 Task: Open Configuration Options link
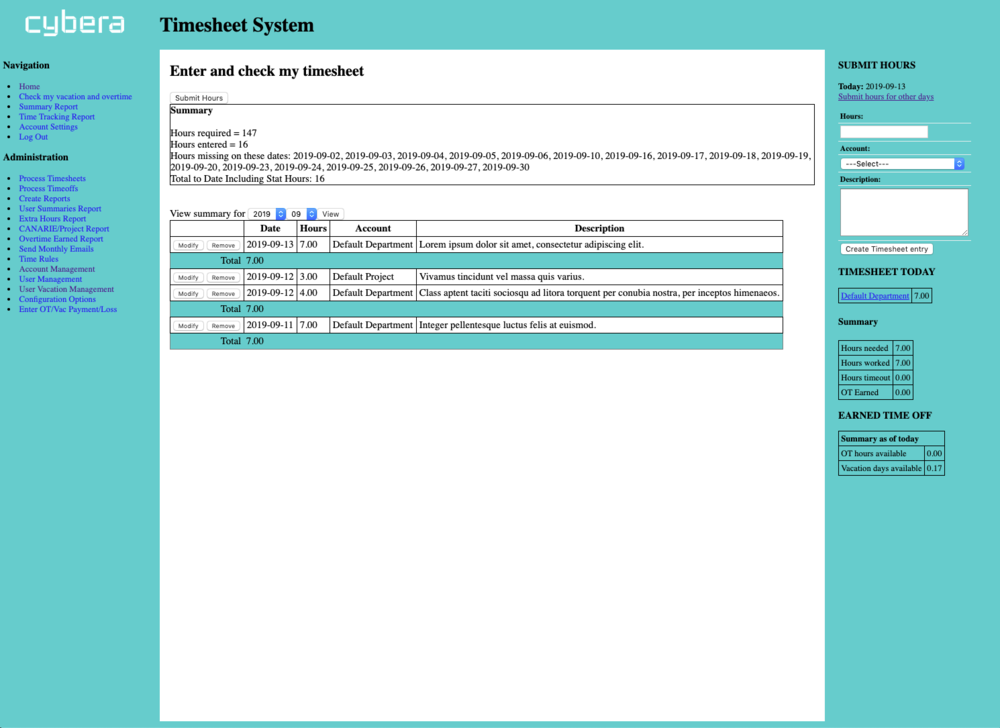point(57,299)
